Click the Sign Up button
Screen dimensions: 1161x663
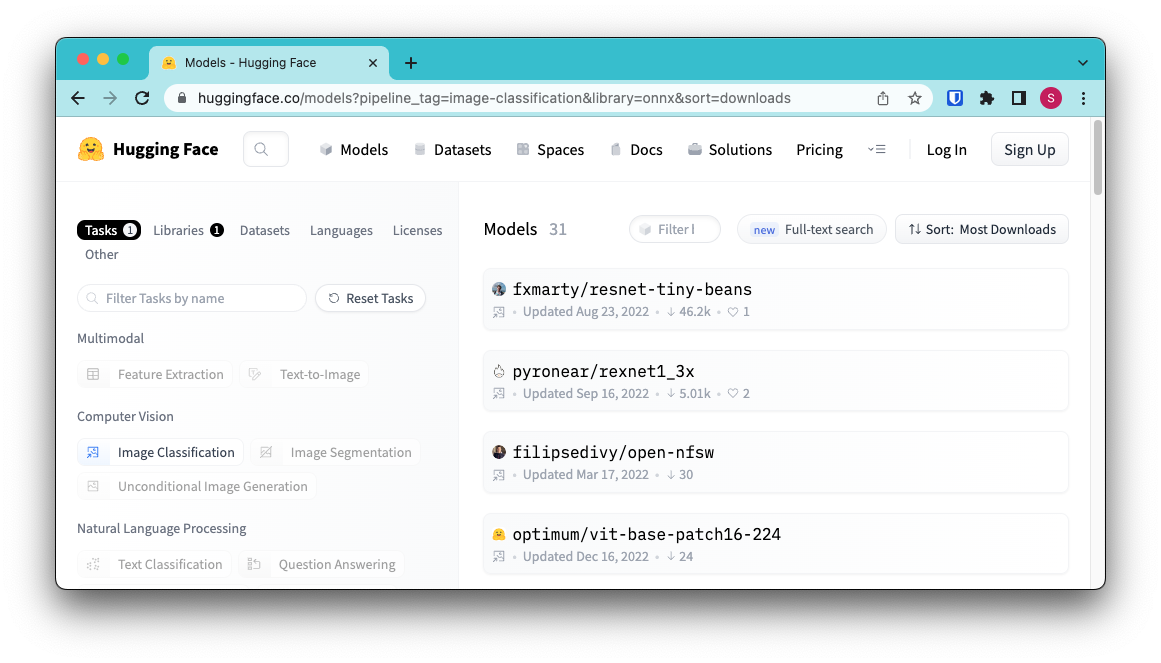(1029, 150)
